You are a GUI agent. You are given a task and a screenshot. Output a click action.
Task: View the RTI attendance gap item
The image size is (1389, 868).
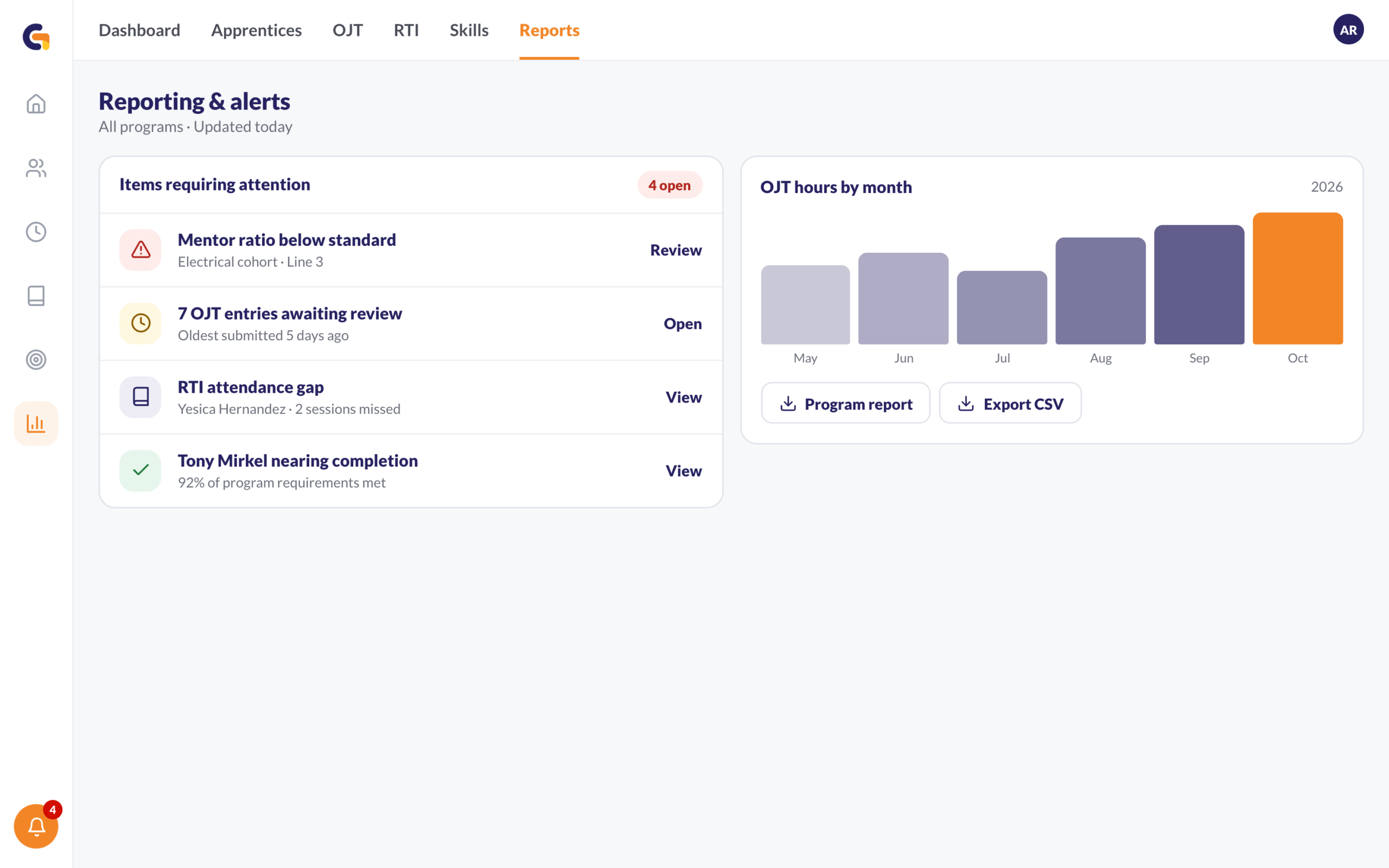tap(684, 397)
